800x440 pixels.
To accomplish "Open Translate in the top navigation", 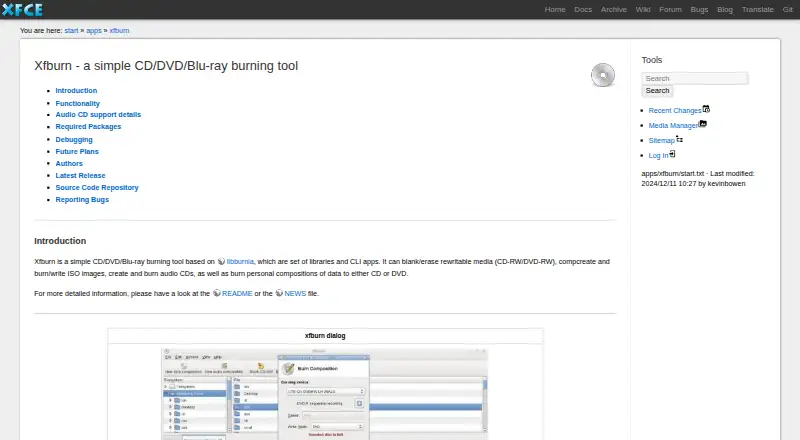I will coord(757,9).
